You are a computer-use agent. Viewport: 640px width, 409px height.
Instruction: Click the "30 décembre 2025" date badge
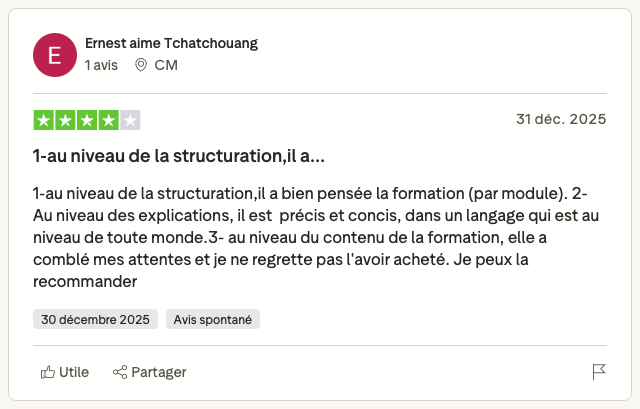pos(96,319)
